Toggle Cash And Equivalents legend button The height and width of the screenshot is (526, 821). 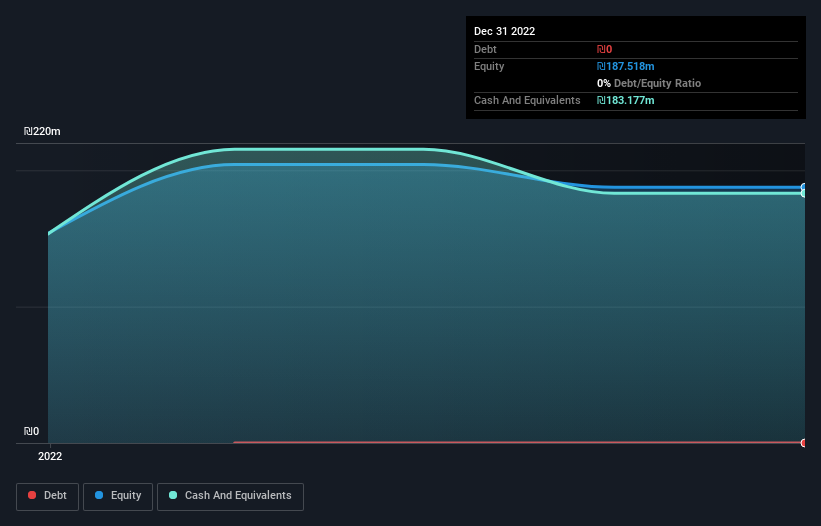click(230, 496)
